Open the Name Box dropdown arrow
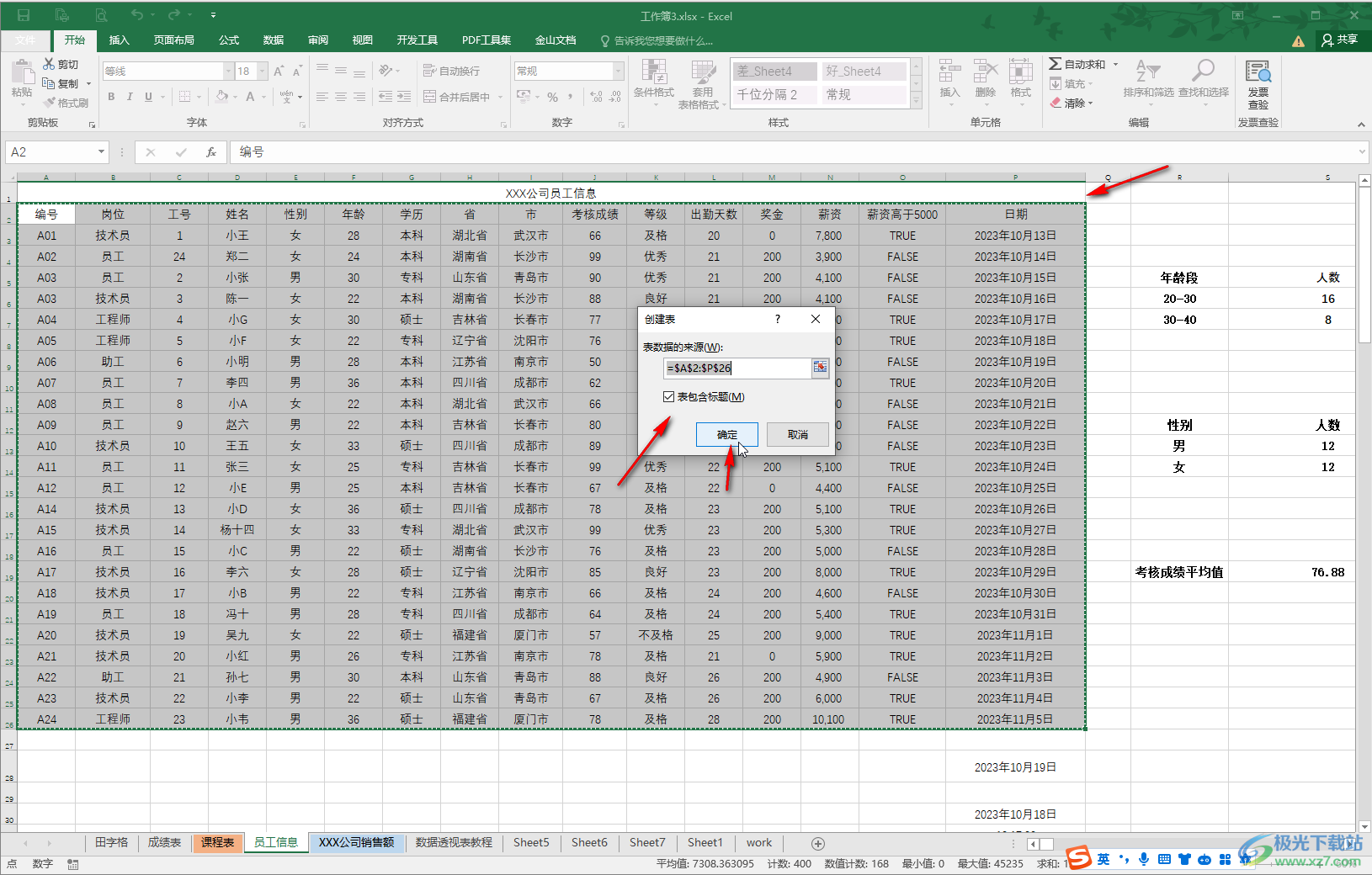 (101, 152)
